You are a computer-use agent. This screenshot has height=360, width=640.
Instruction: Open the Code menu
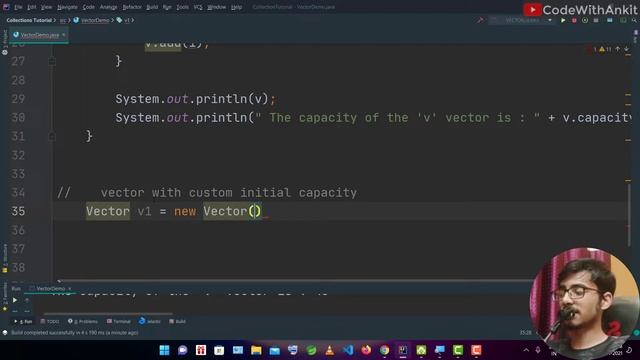(x=89, y=7)
